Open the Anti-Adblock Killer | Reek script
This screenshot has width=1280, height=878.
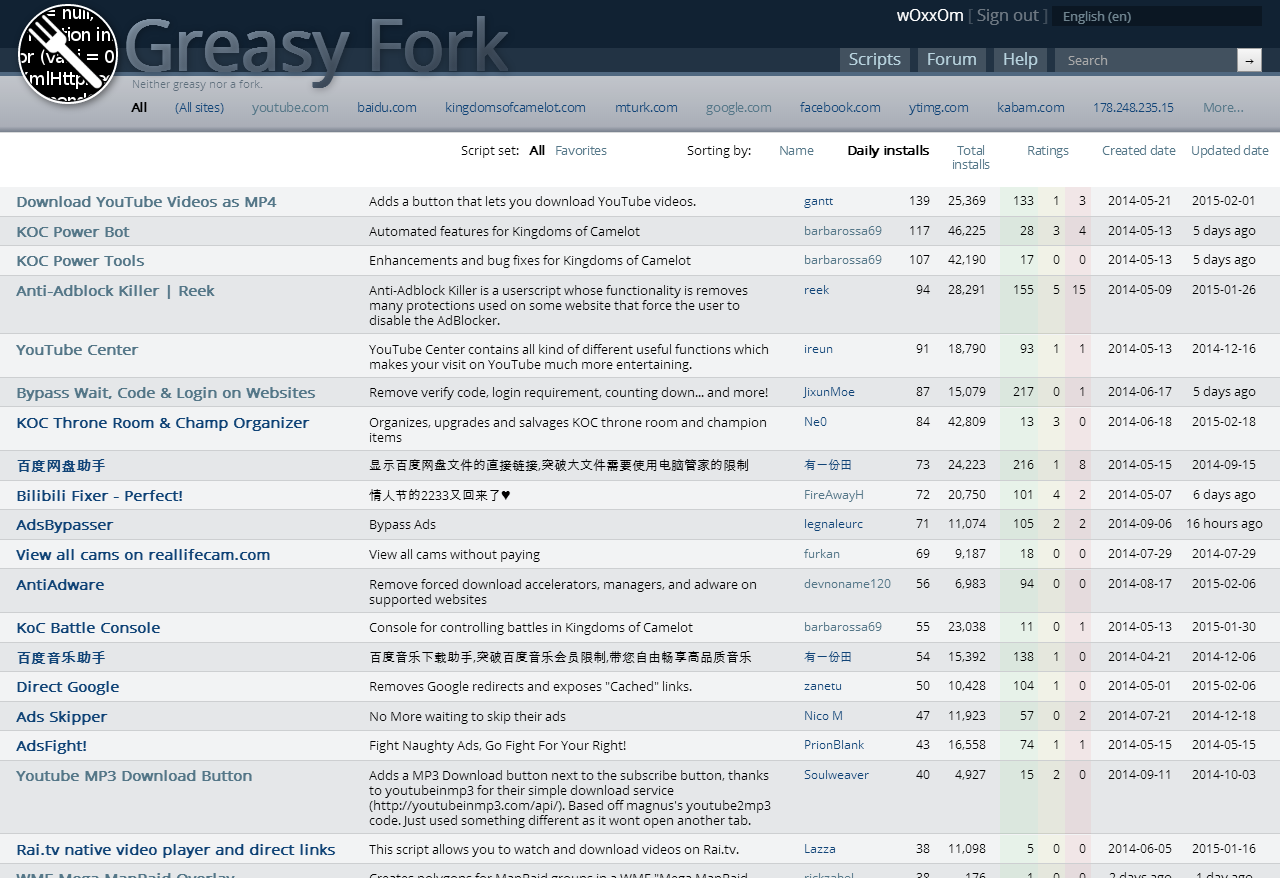click(115, 290)
